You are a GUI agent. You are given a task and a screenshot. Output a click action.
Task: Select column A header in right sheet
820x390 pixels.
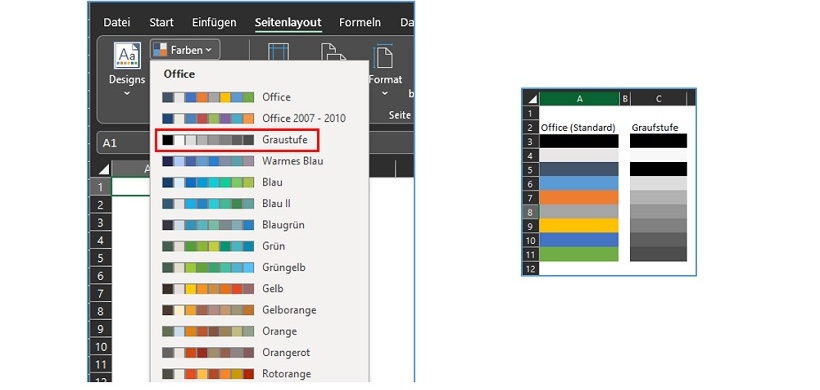click(579, 98)
